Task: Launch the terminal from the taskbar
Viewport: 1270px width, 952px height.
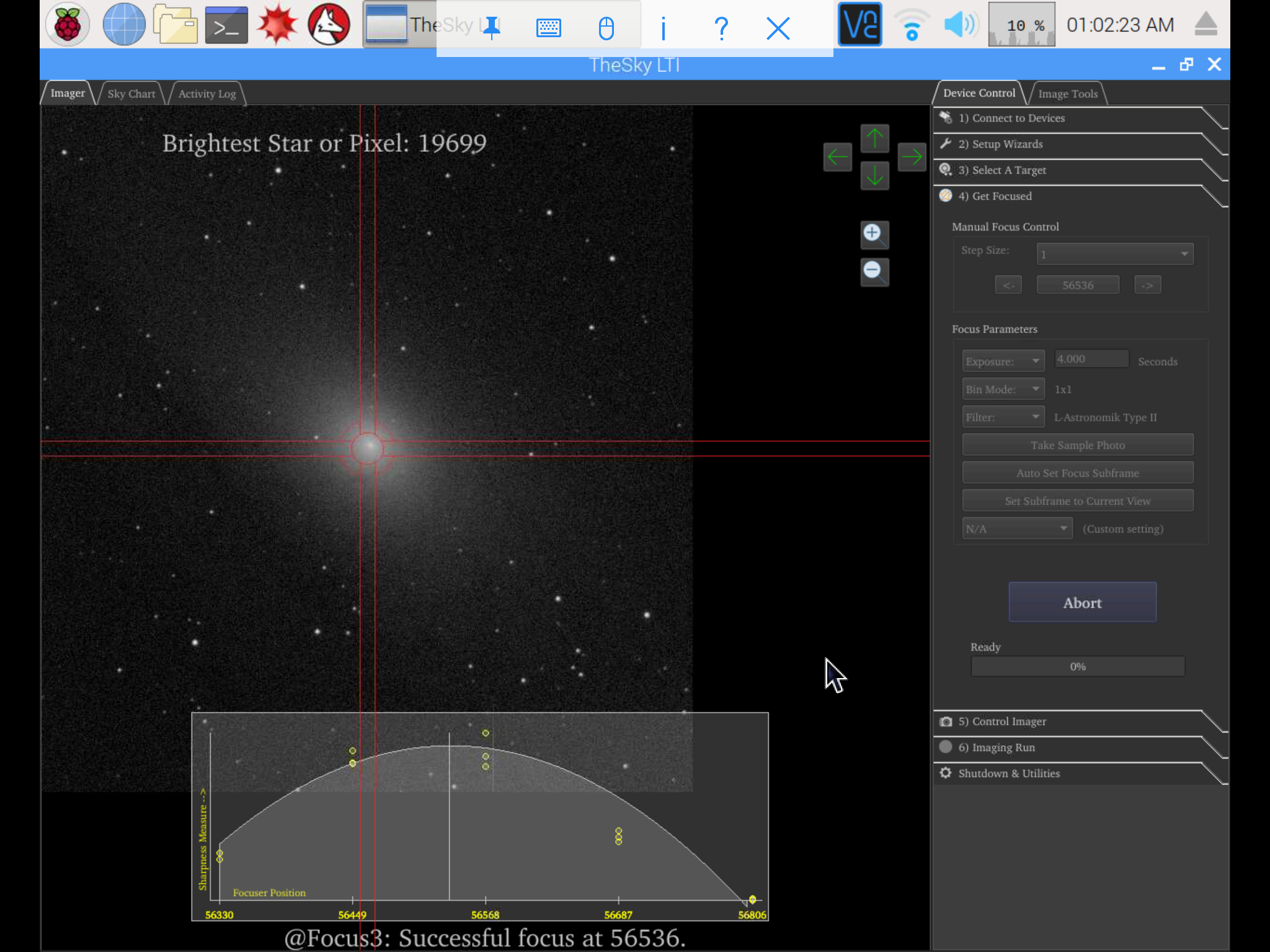Action: 226,25
